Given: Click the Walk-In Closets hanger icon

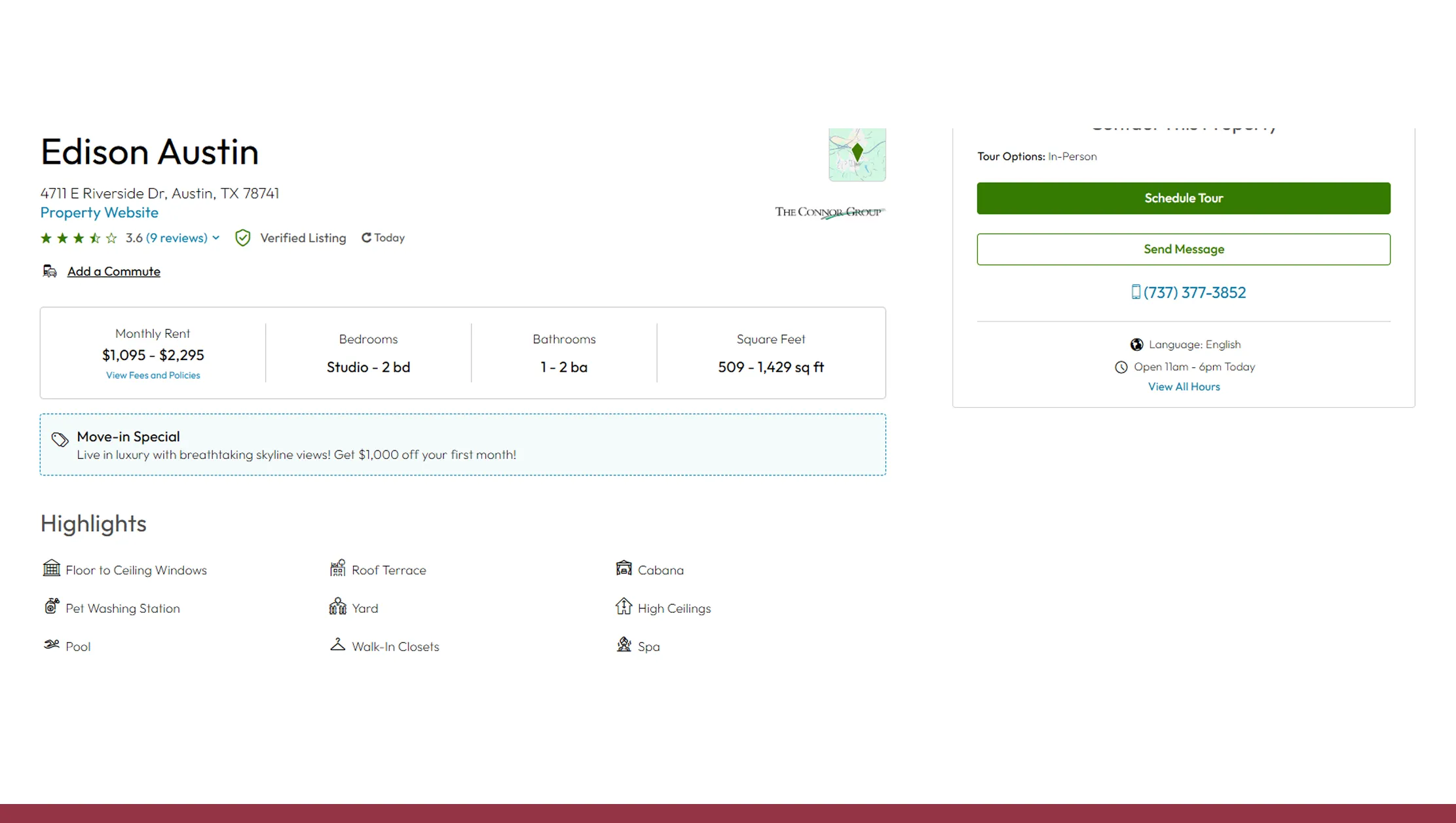Looking at the screenshot, I should pyautogui.click(x=337, y=645).
